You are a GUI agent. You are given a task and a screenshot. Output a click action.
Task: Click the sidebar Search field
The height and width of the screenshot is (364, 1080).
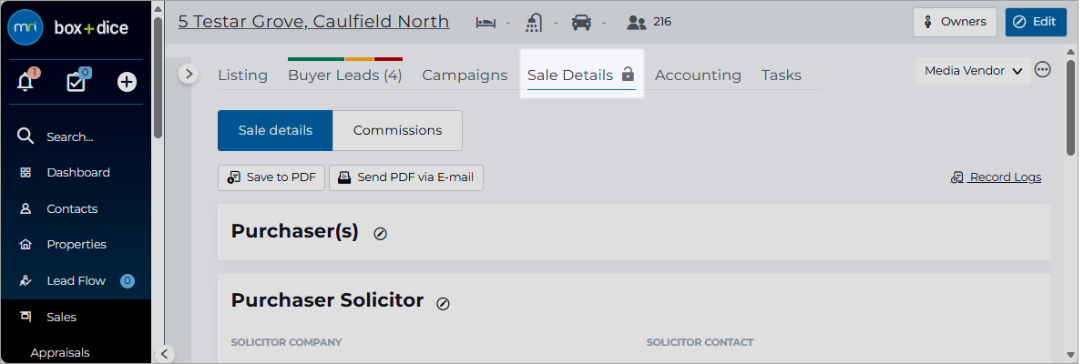click(x=76, y=136)
